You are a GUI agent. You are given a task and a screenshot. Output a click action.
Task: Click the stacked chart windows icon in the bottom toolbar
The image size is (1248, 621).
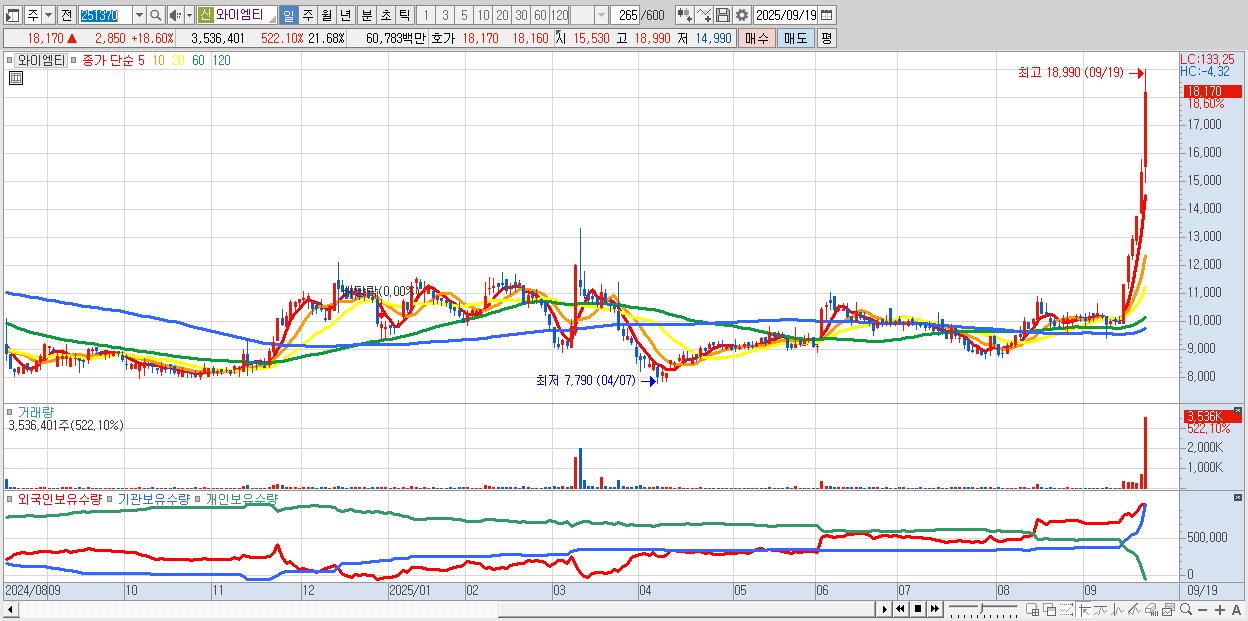point(1168,609)
